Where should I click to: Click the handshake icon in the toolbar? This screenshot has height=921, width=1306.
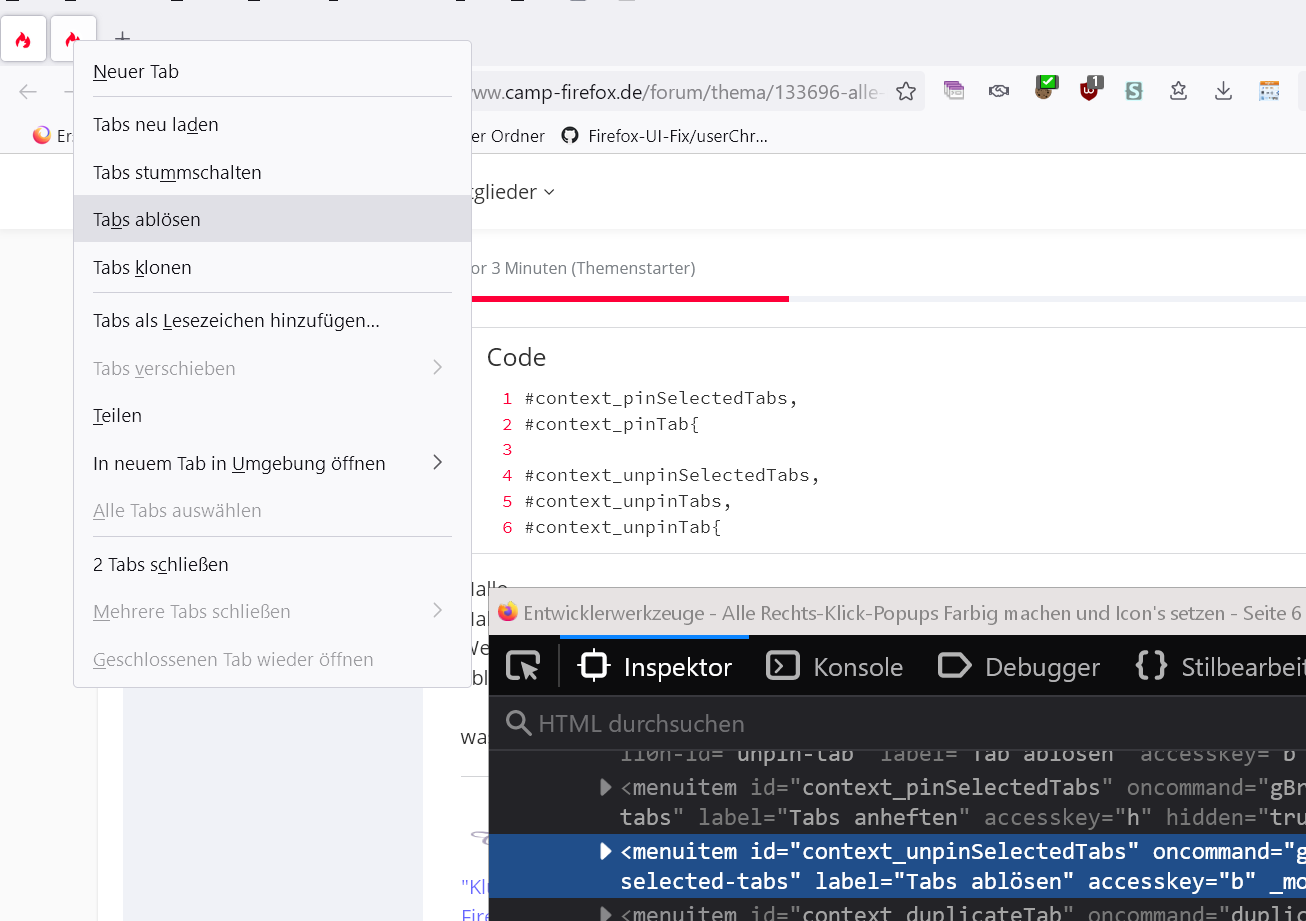[x=998, y=92]
